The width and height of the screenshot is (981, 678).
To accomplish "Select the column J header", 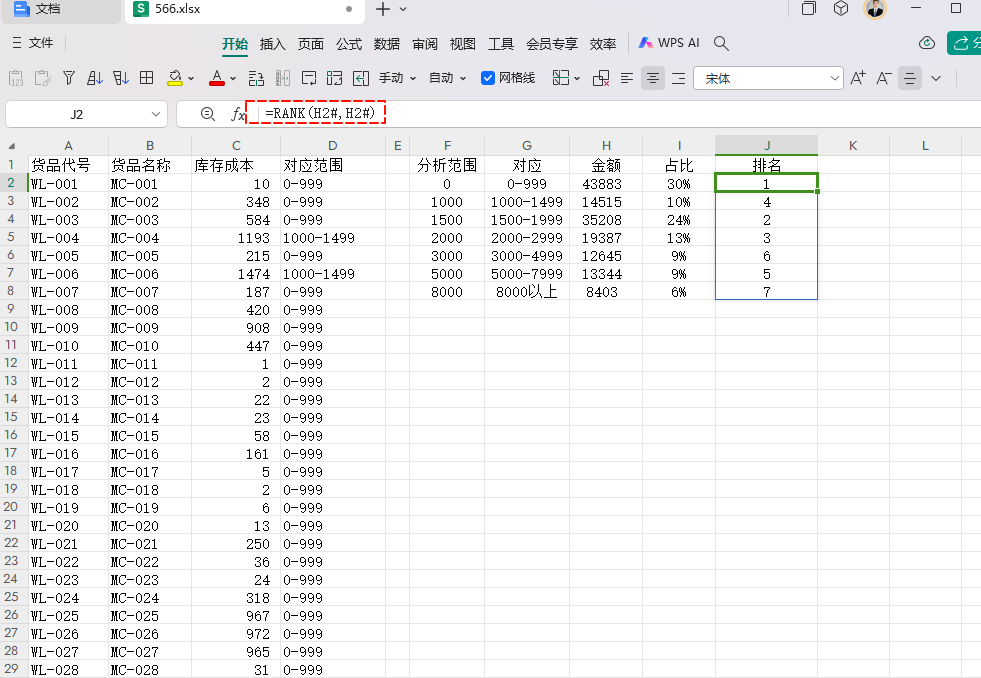I will click(766, 145).
